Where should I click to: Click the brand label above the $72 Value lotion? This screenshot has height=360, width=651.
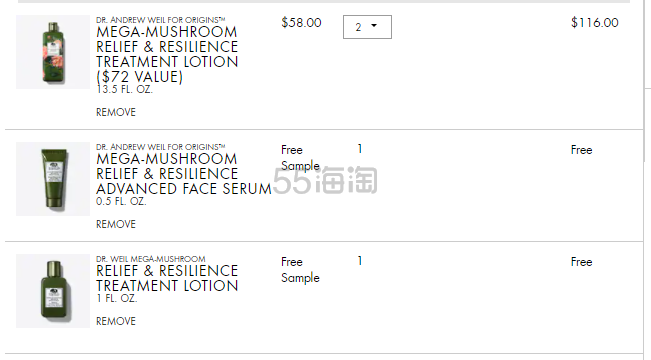[161, 20]
